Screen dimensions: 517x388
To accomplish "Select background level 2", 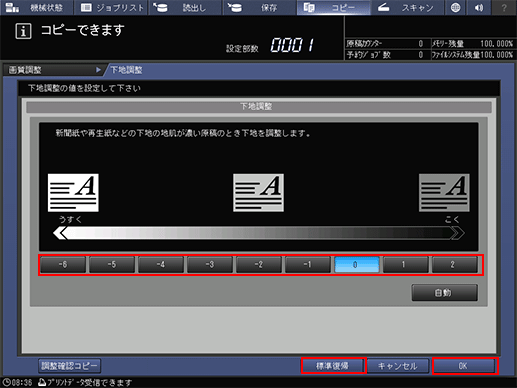I will click(x=455, y=265).
